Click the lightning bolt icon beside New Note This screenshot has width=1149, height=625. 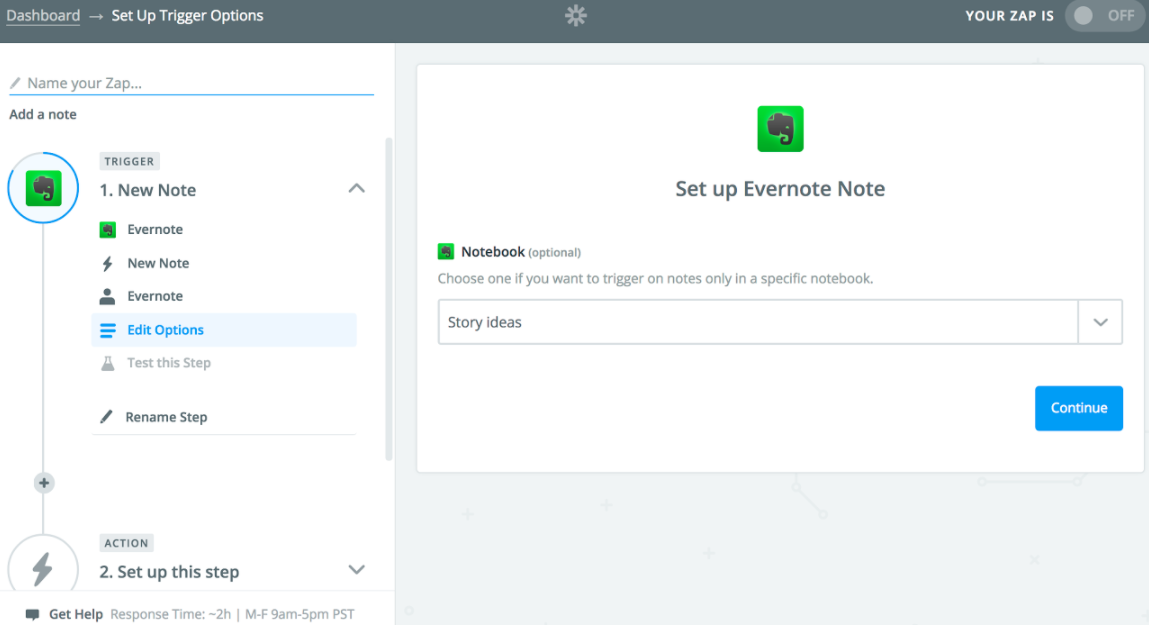[x=108, y=264]
